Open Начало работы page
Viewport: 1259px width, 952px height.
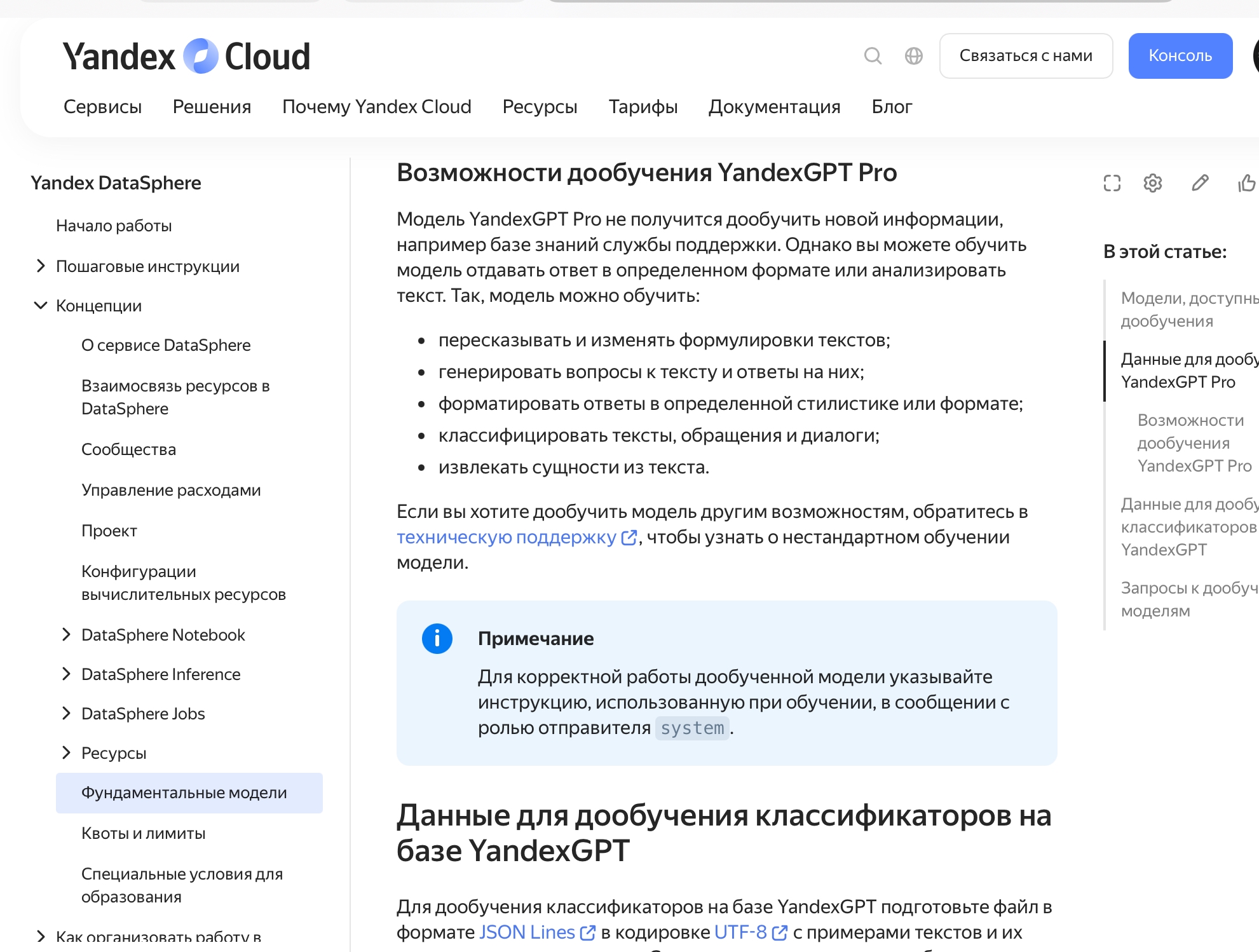(x=114, y=226)
